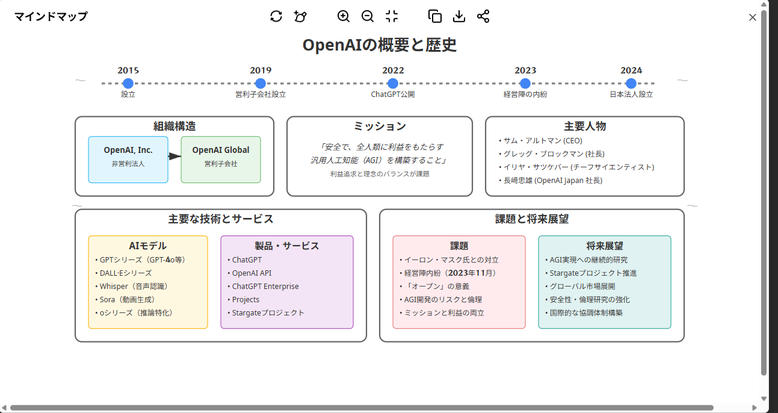This screenshot has height=413, width=778.
Task: Click イリヤ・サツケバー (チーフサイエンティスト) entry
Action: [x=577, y=167]
